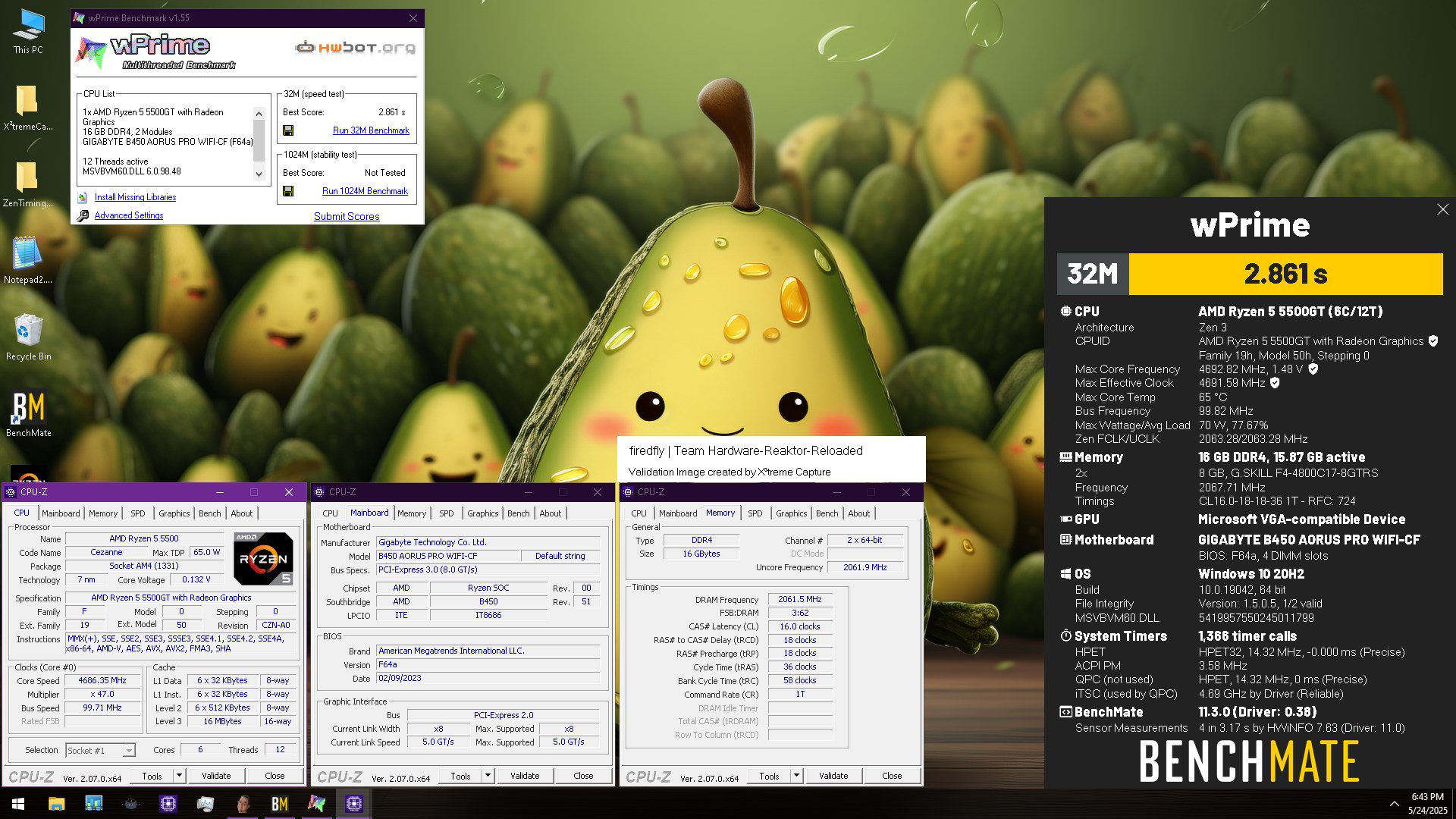Click the HWBOT.org logo in wPrime
This screenshot has height=819, width=1456.
[x=355, y=48]
